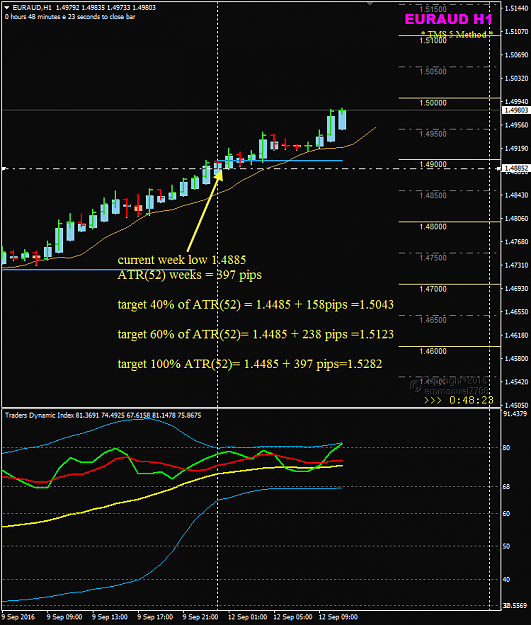Click the '12 Sep 09:00' time axis label
This screenshot has height=625, width=531.
(338, 617)
